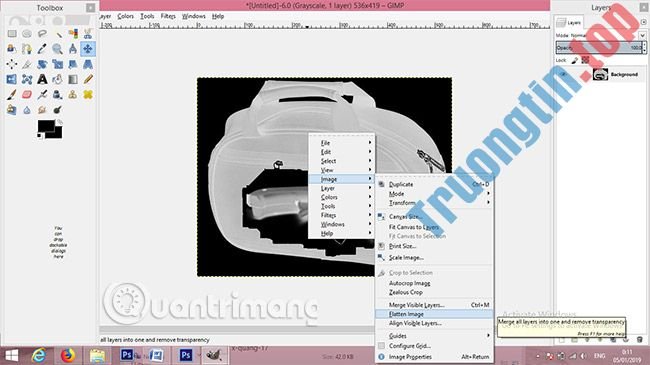
Task: Open Layers tab configuration menu button
Action: click(643, 22)
